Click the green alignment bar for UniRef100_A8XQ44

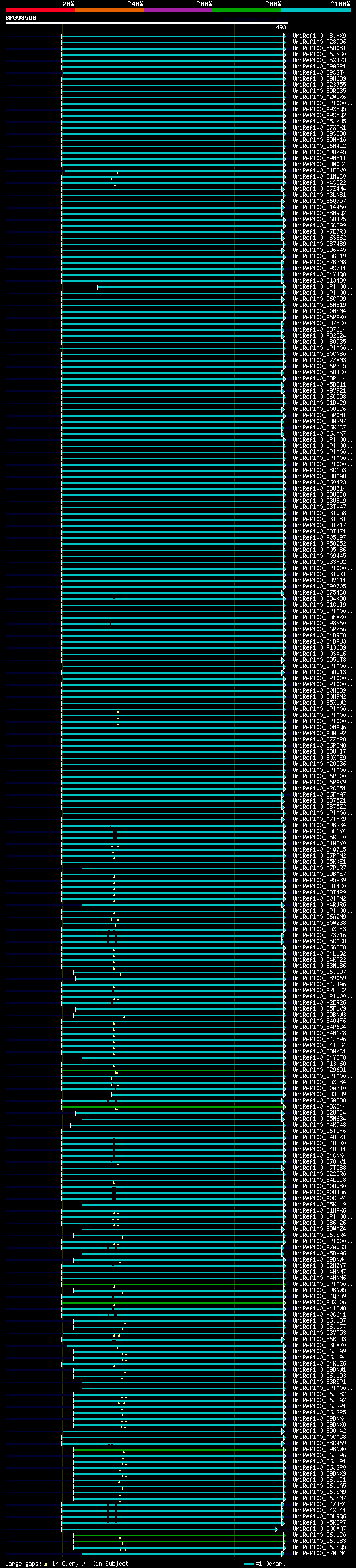174,1106
